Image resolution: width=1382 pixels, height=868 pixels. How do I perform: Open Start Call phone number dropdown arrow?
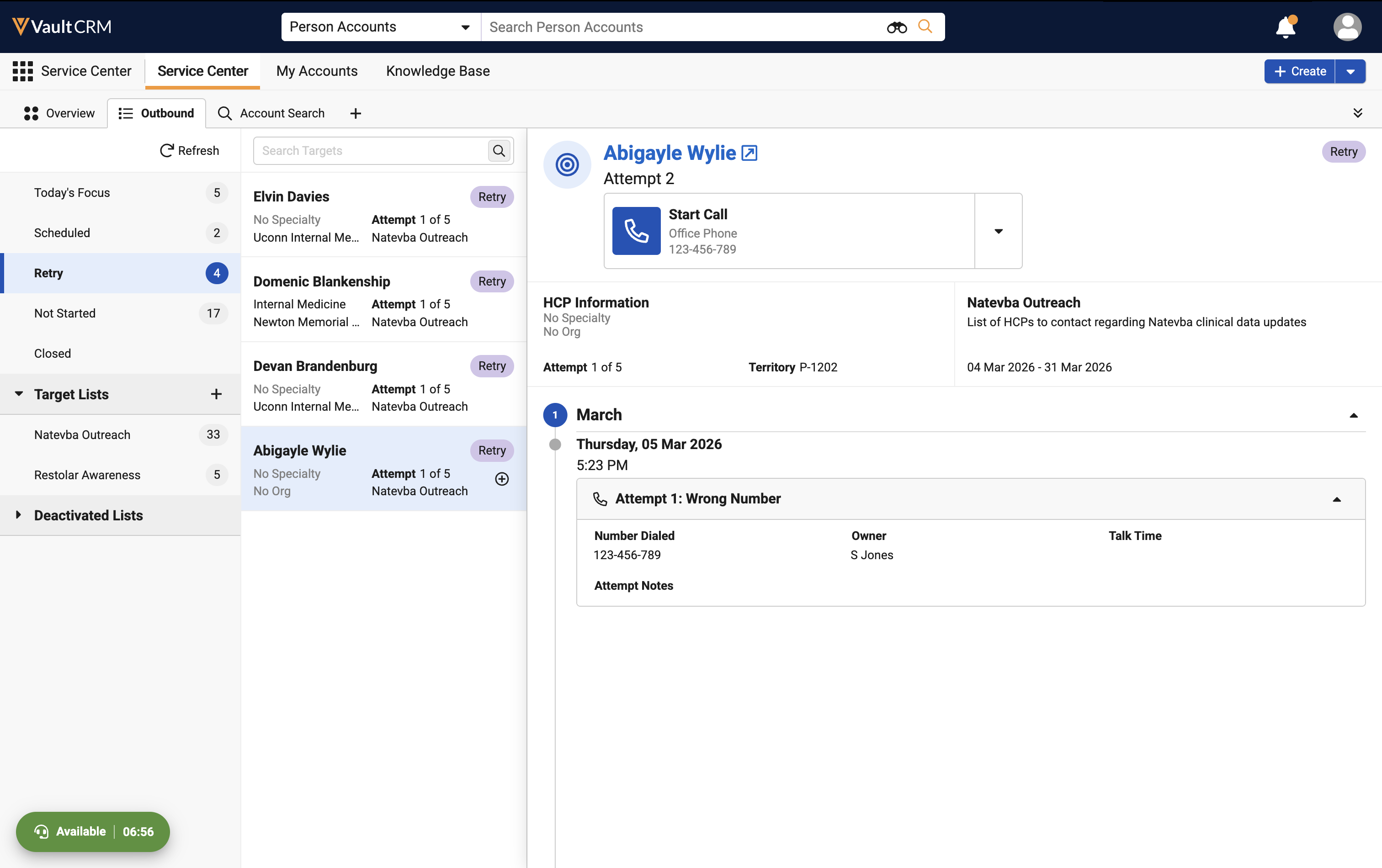pos(998,231)
